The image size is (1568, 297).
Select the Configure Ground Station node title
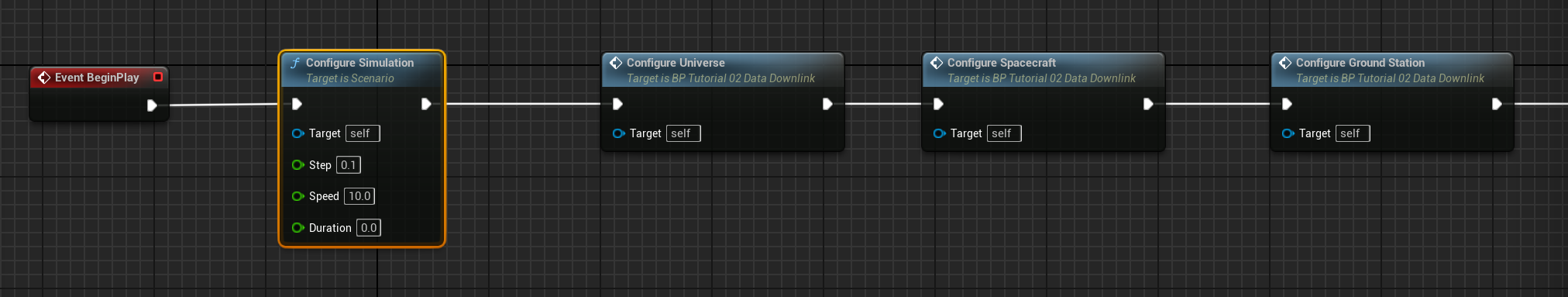point(1360,63)
